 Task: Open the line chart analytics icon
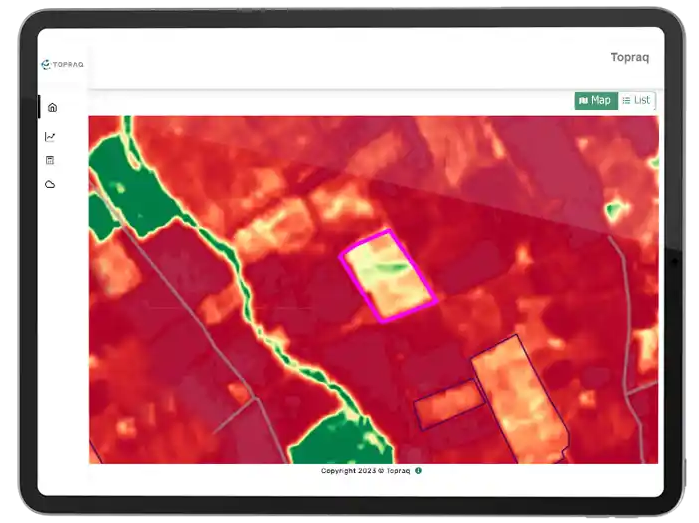click(x=50, y=136)
